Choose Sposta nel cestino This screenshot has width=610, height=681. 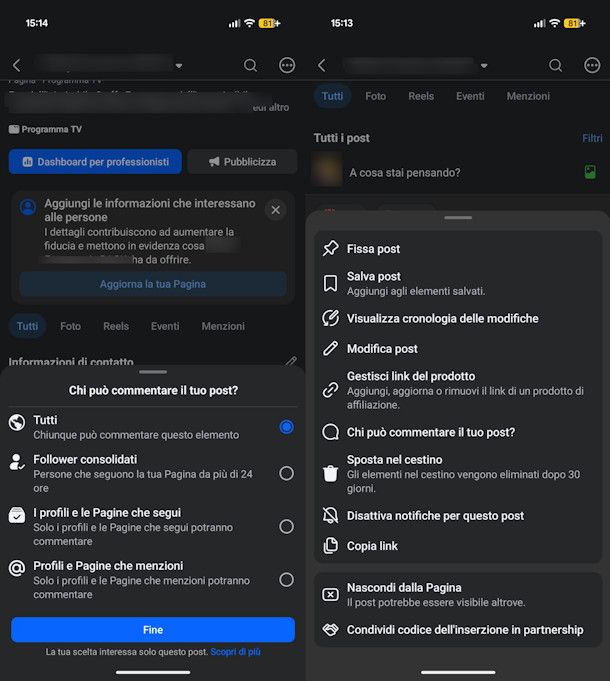(458, 473)
